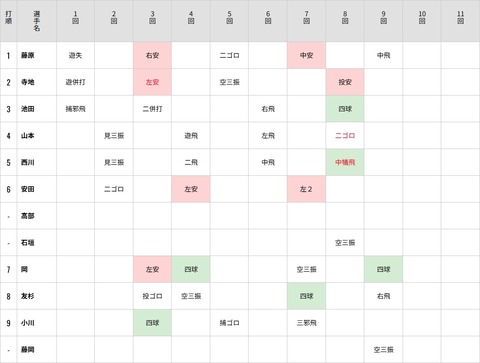480x363 pixels.
Task: Select player name 友杉
Action: click(28, 296)
